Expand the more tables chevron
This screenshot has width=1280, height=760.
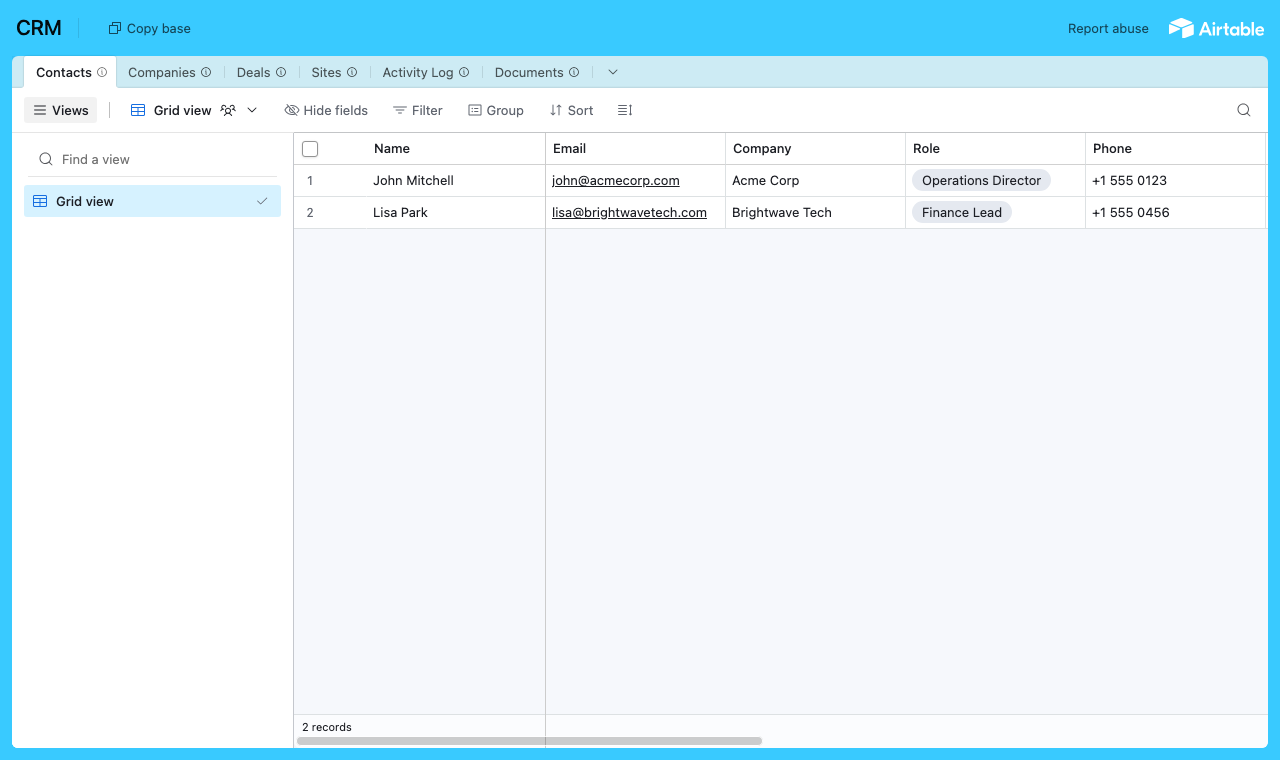click(x=613, y=72)
